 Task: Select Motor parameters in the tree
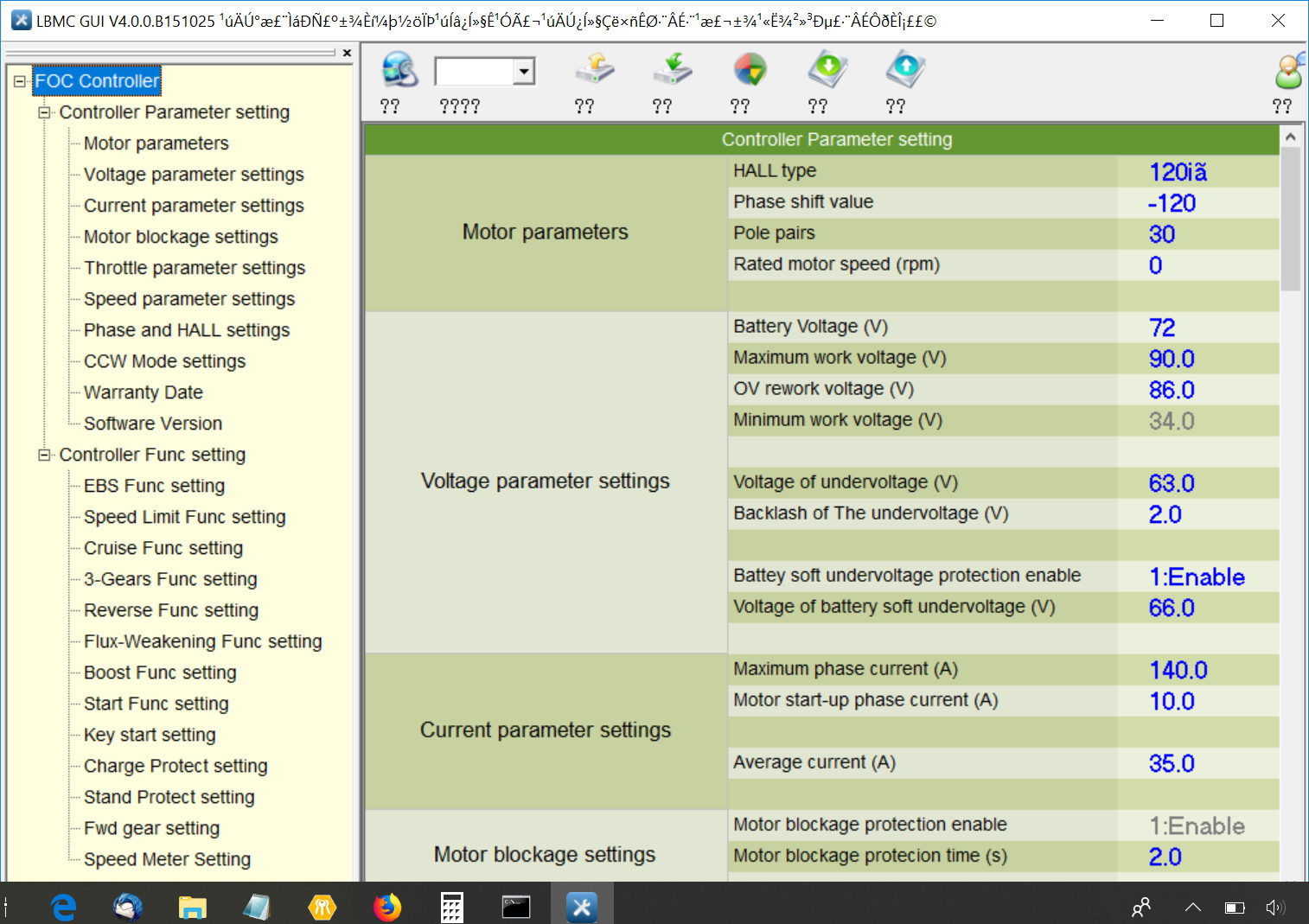tap(156, 143)
